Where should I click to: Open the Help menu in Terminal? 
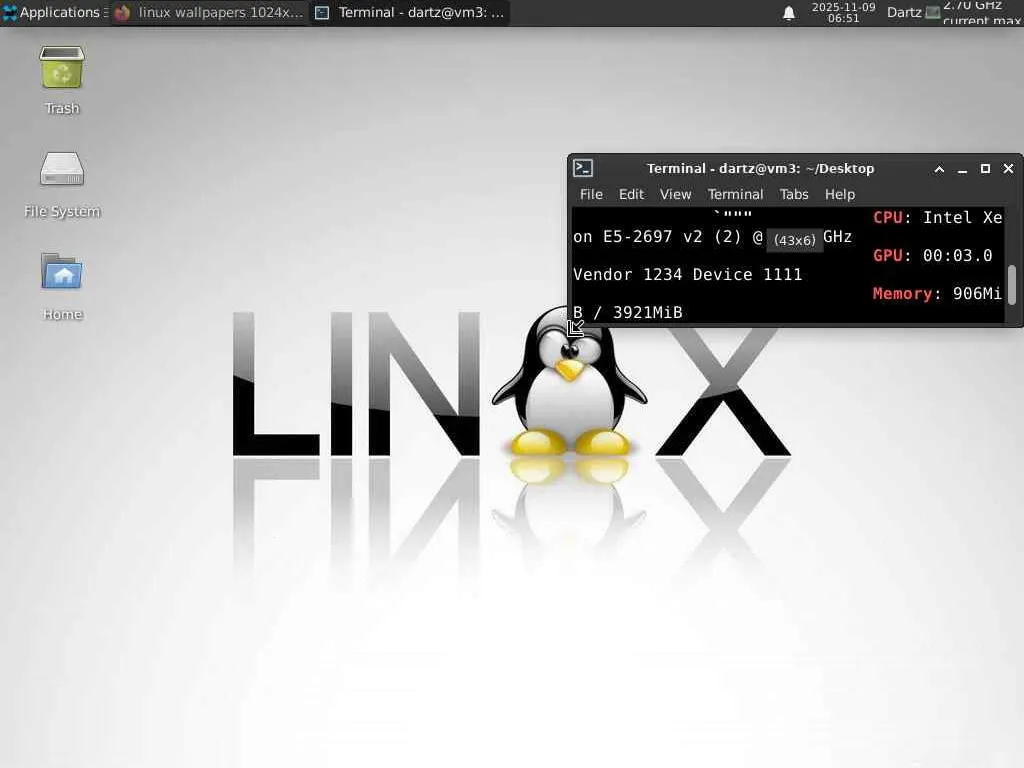click(x=839, y=195)
